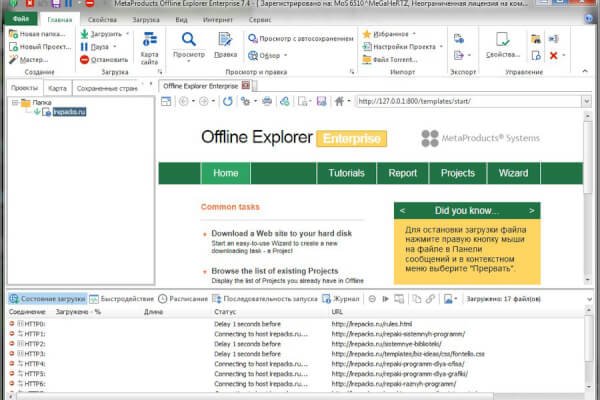This screenshot has height=400, width=600.
Task: Open Wizard on start page
Action: tap(513, 173)
